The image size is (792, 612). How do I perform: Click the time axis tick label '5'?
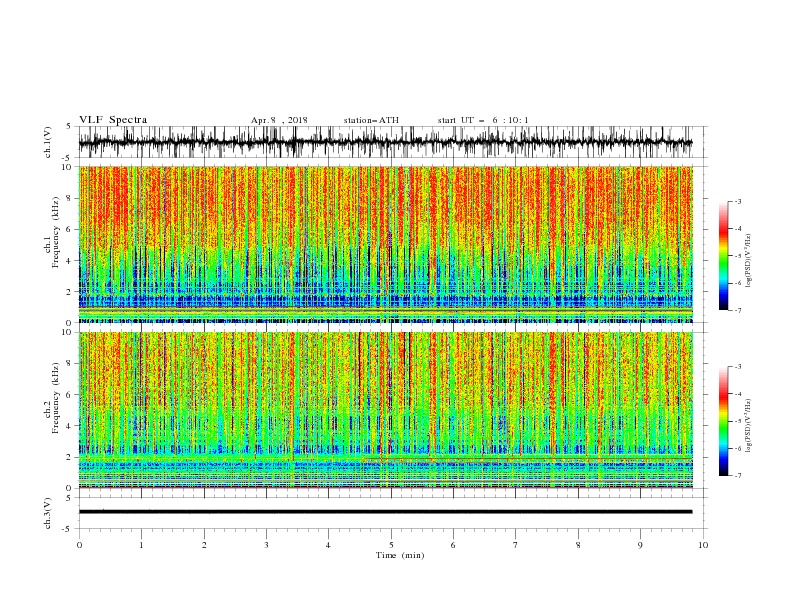pyautogui.click(x=391, y=545)
